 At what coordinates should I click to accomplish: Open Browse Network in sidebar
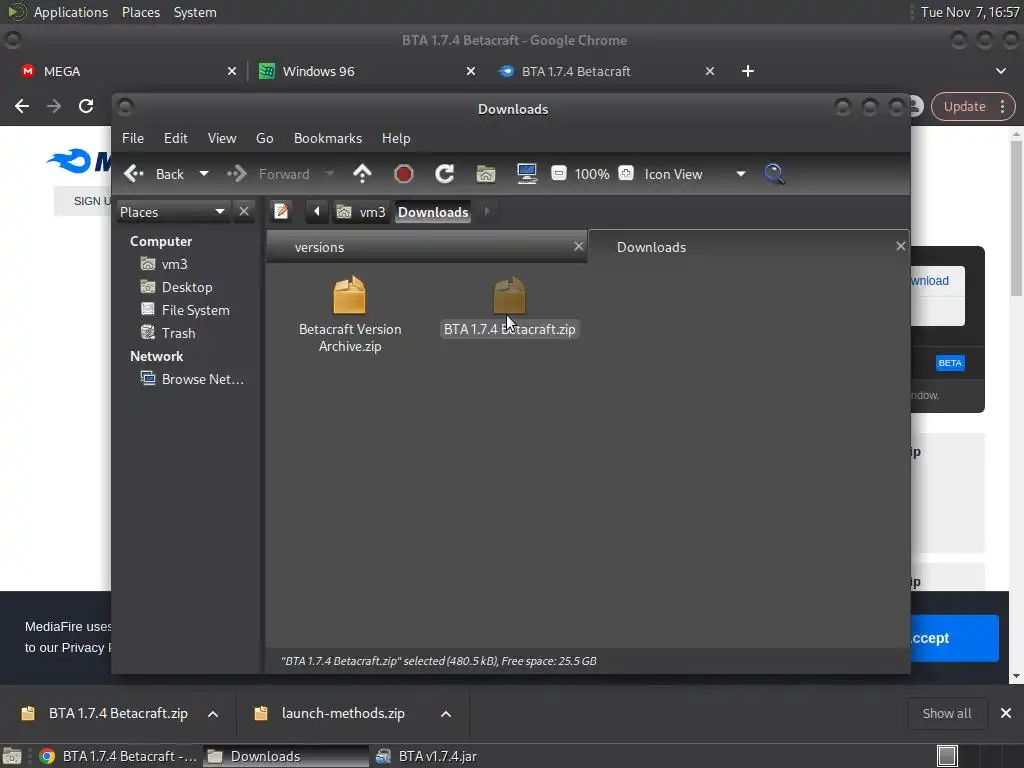coord(202,379)
